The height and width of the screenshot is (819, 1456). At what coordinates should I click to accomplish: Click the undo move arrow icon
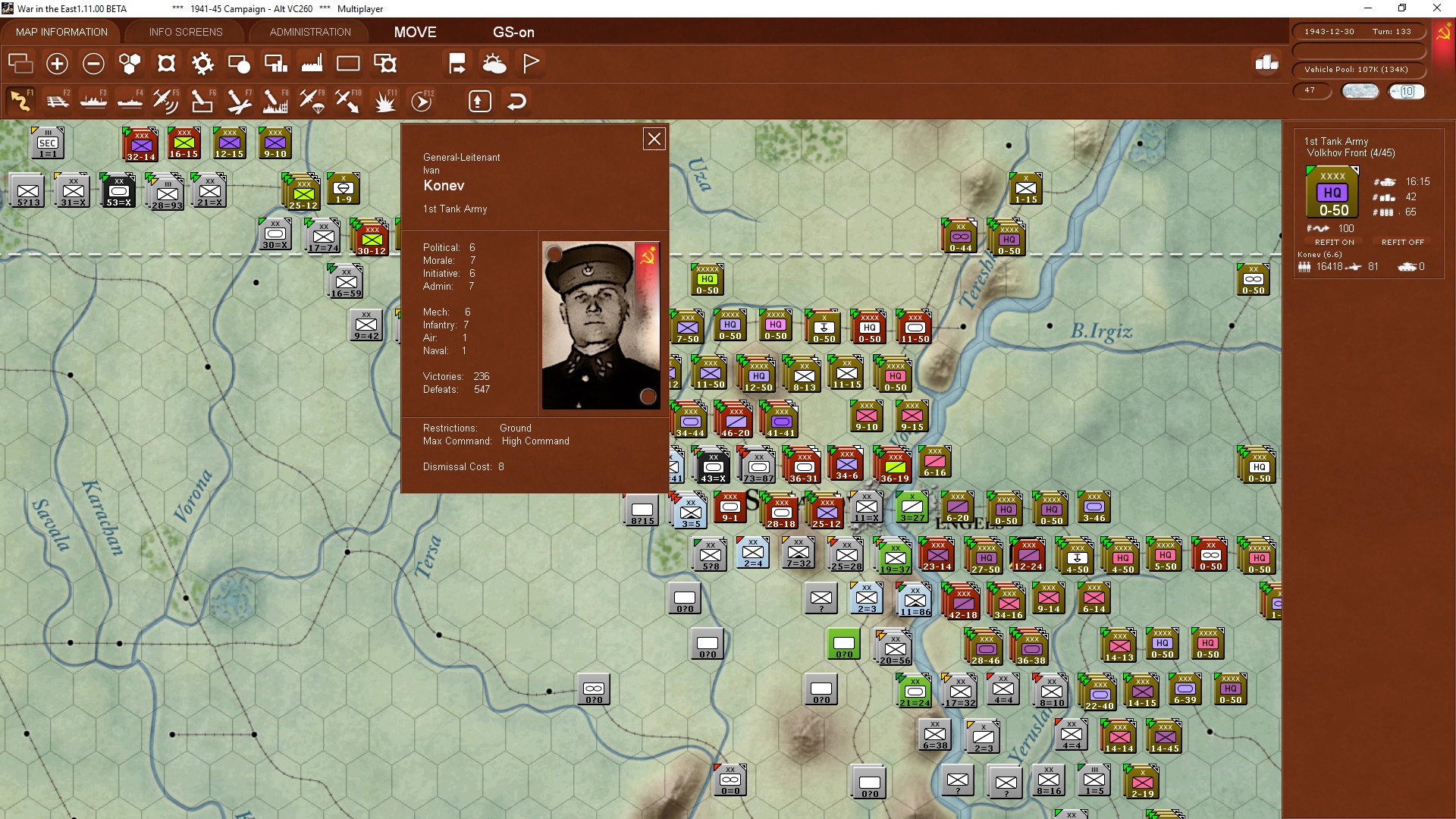[x=516, y=101]
